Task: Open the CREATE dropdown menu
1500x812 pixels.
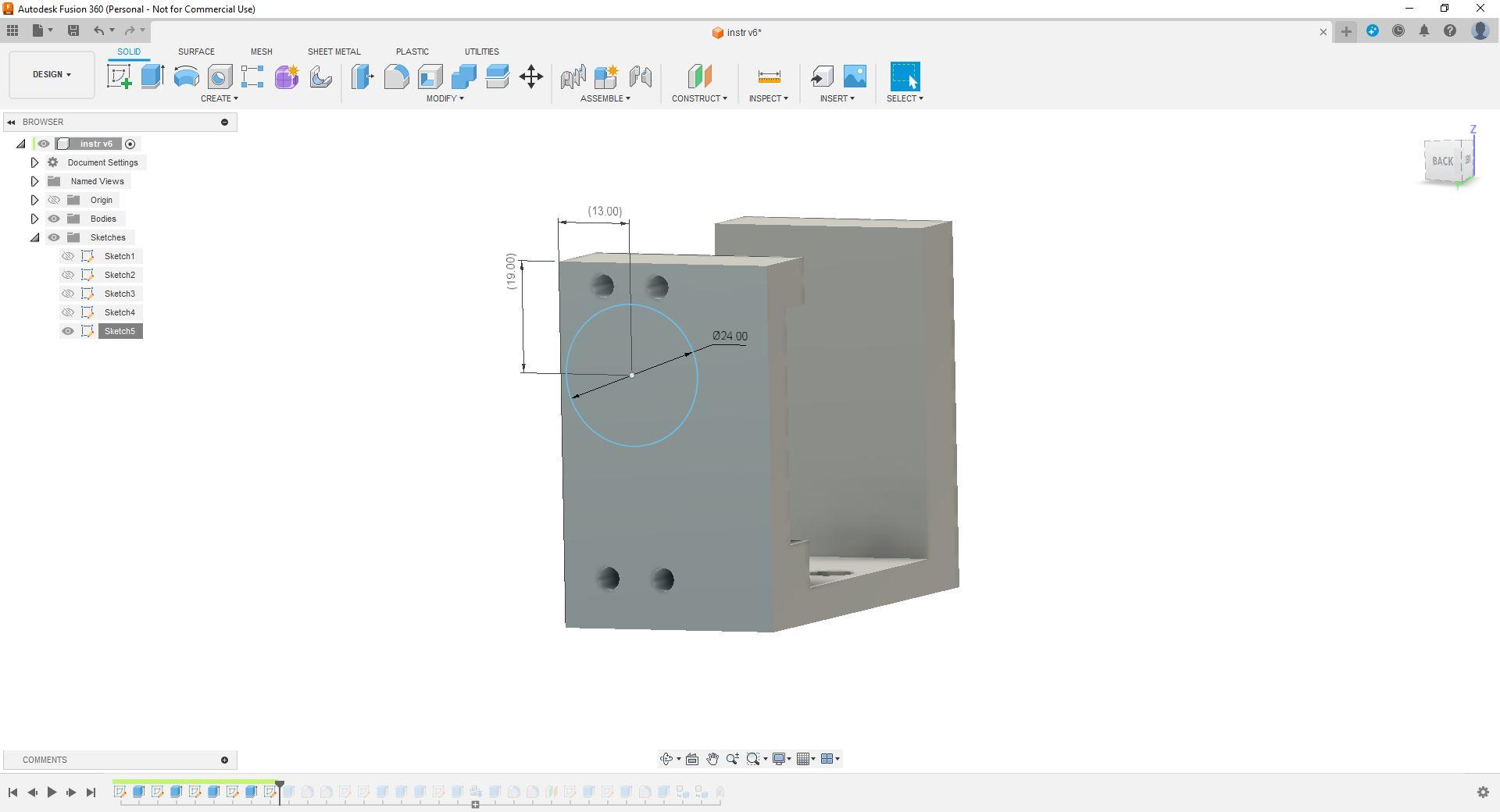Action: click(x=220, y=98)
